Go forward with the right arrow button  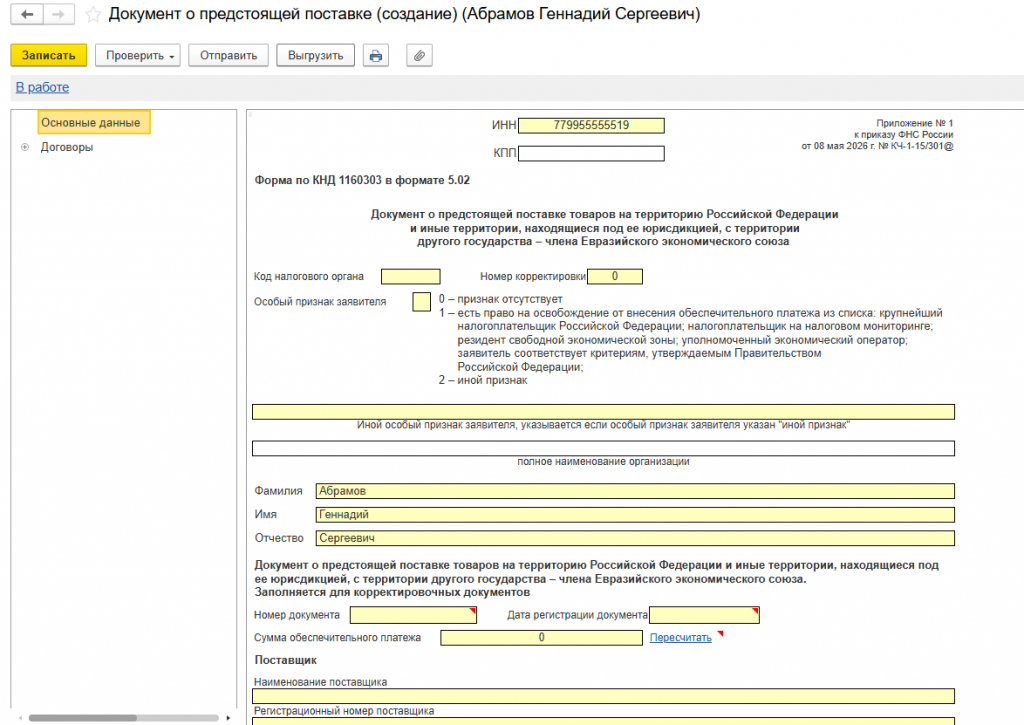pyautogui.click(x=59, y=14)
